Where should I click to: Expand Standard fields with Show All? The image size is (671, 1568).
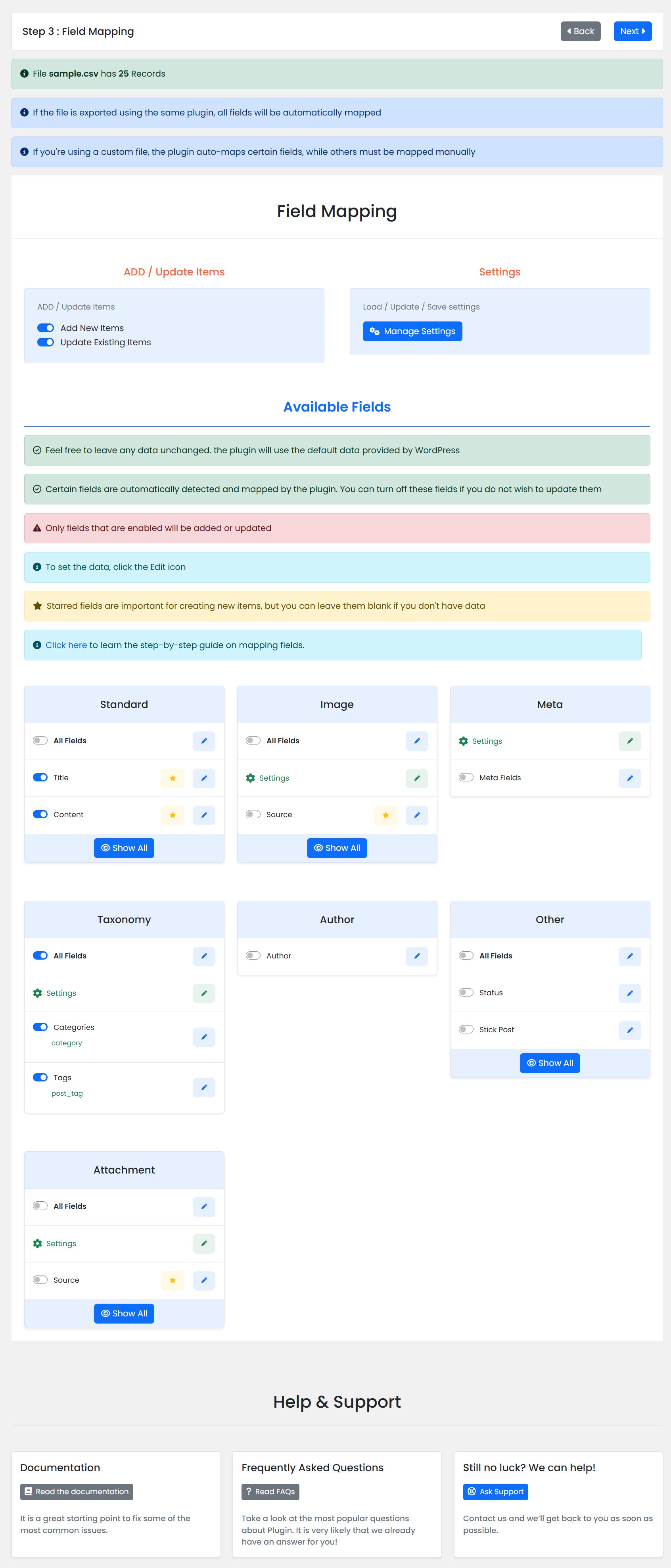pyautogui.click(x=124, y=848)
